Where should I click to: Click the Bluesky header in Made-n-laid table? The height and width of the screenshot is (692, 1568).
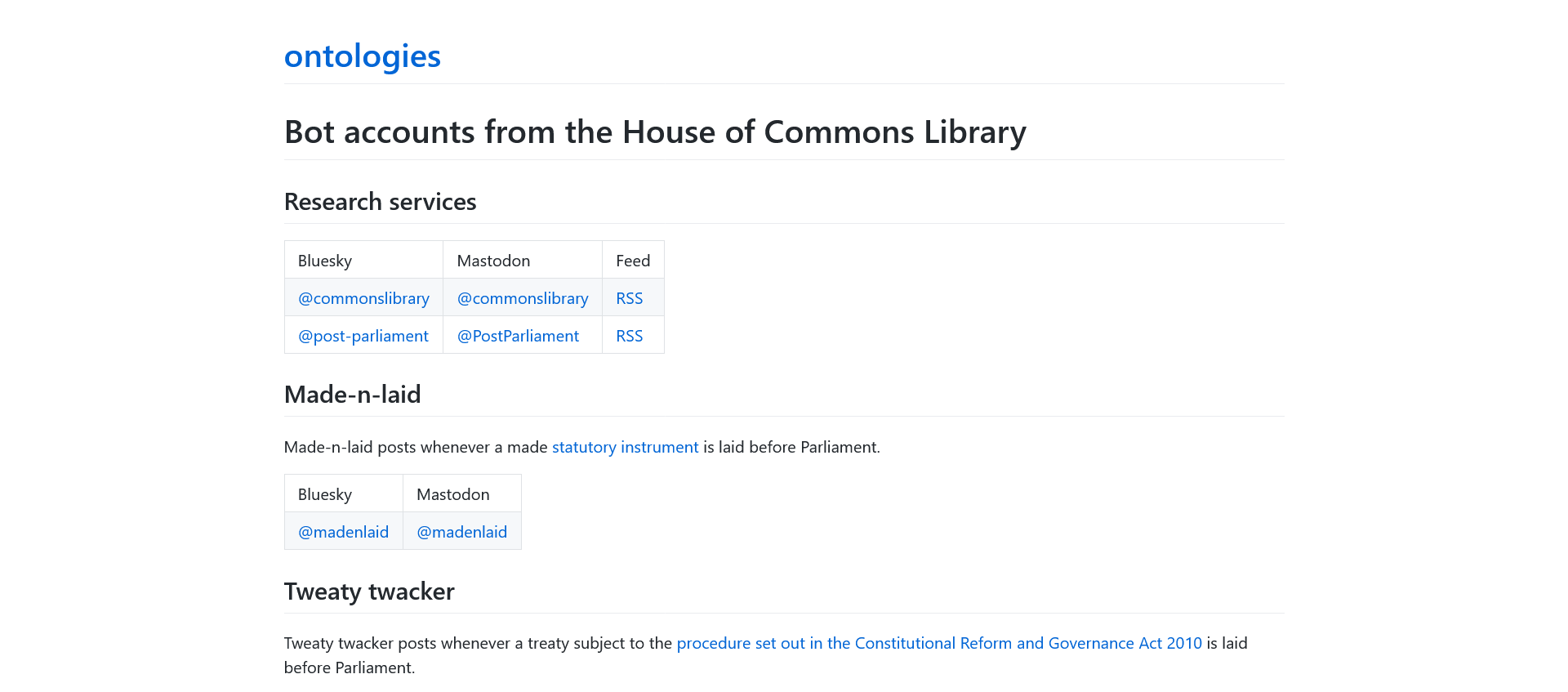click(325, 494)
